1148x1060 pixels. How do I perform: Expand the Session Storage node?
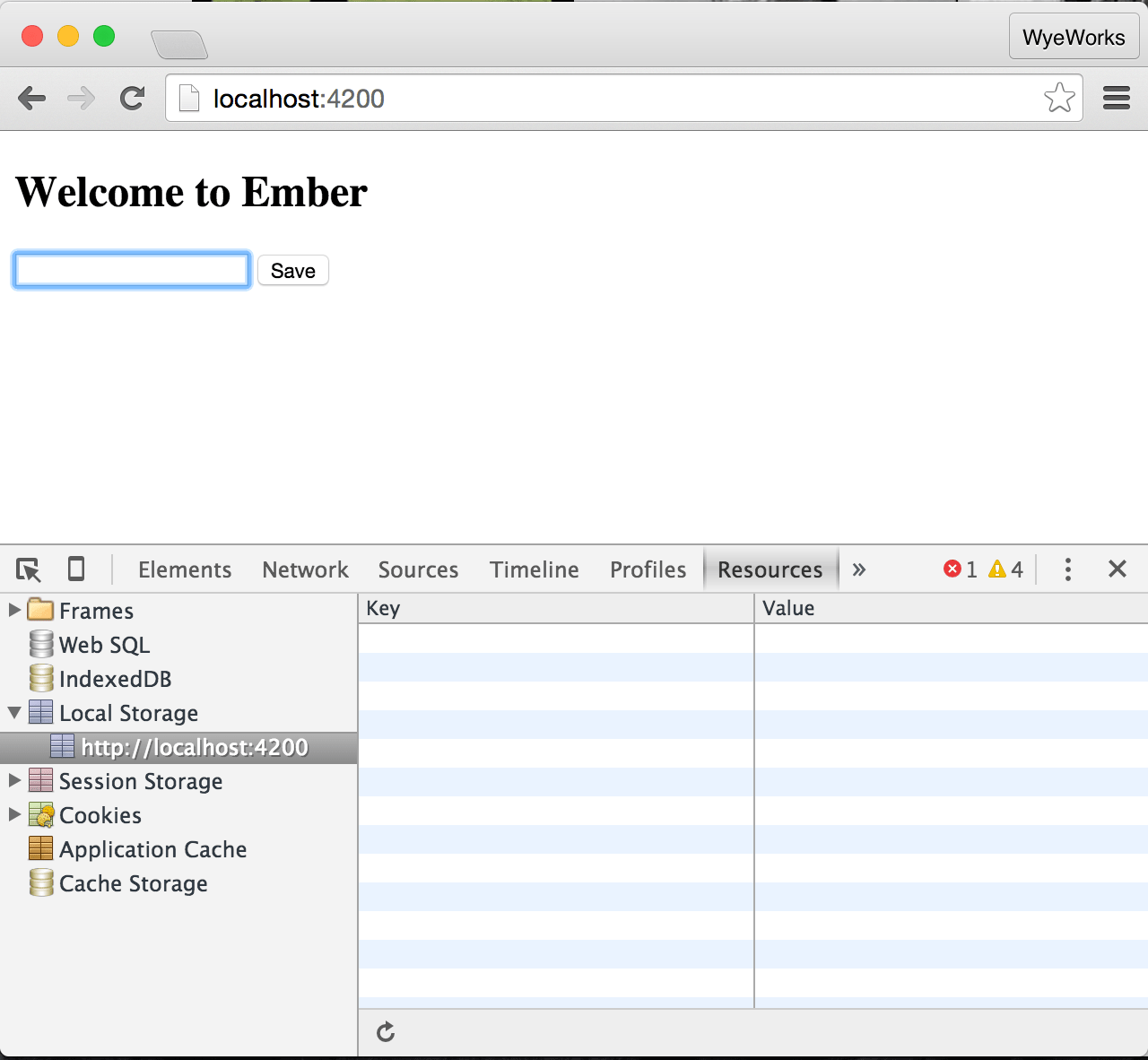14,781
